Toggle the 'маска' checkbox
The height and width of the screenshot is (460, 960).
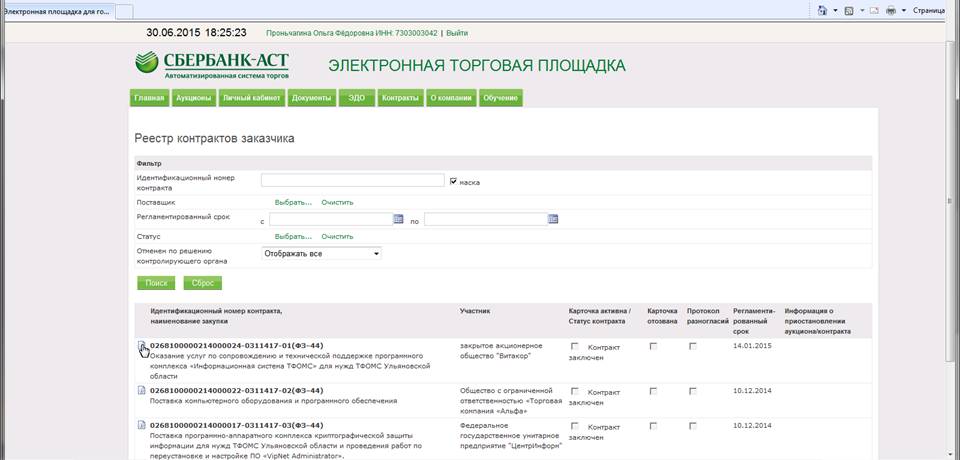[x=454, y=181]
